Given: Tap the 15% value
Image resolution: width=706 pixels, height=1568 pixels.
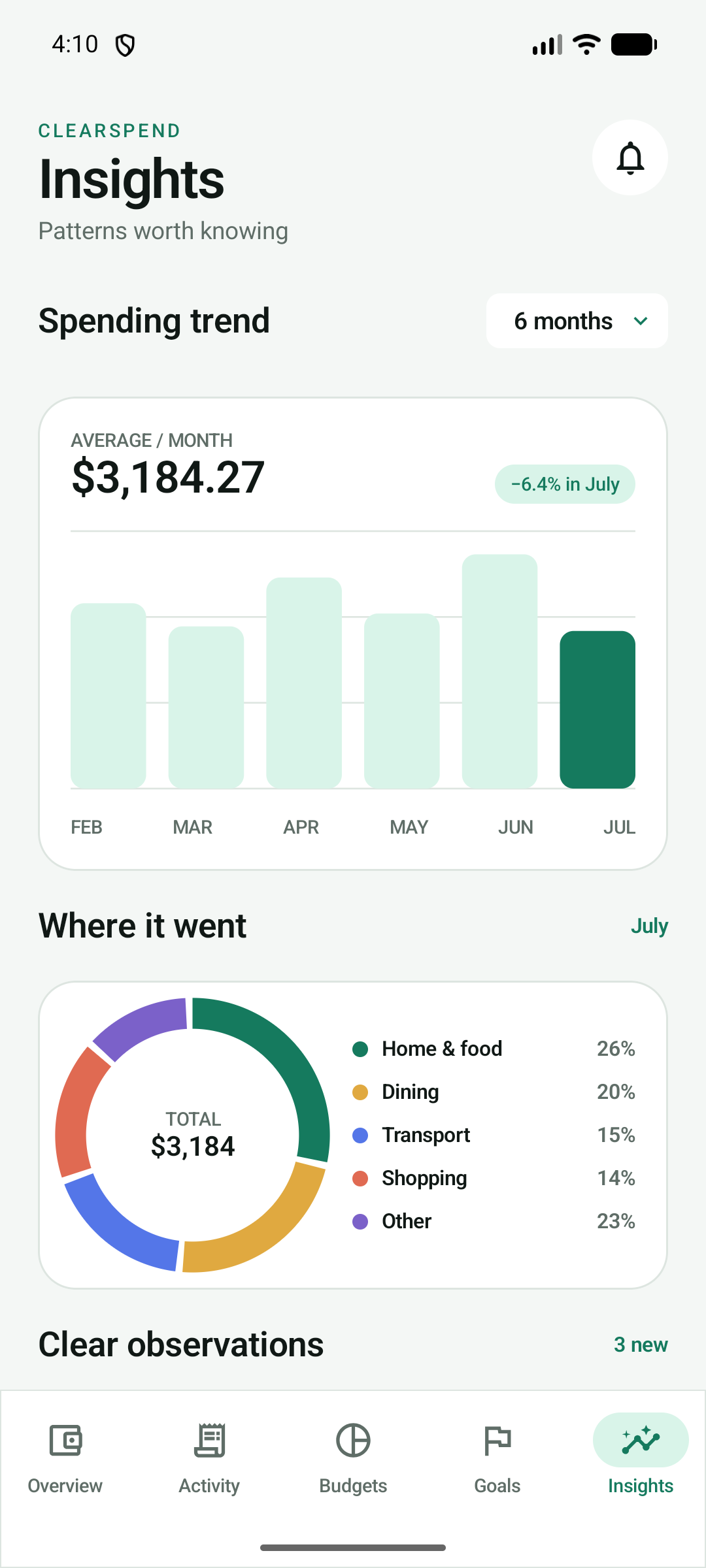Looking at the screenshot, I should (616, 1135).
